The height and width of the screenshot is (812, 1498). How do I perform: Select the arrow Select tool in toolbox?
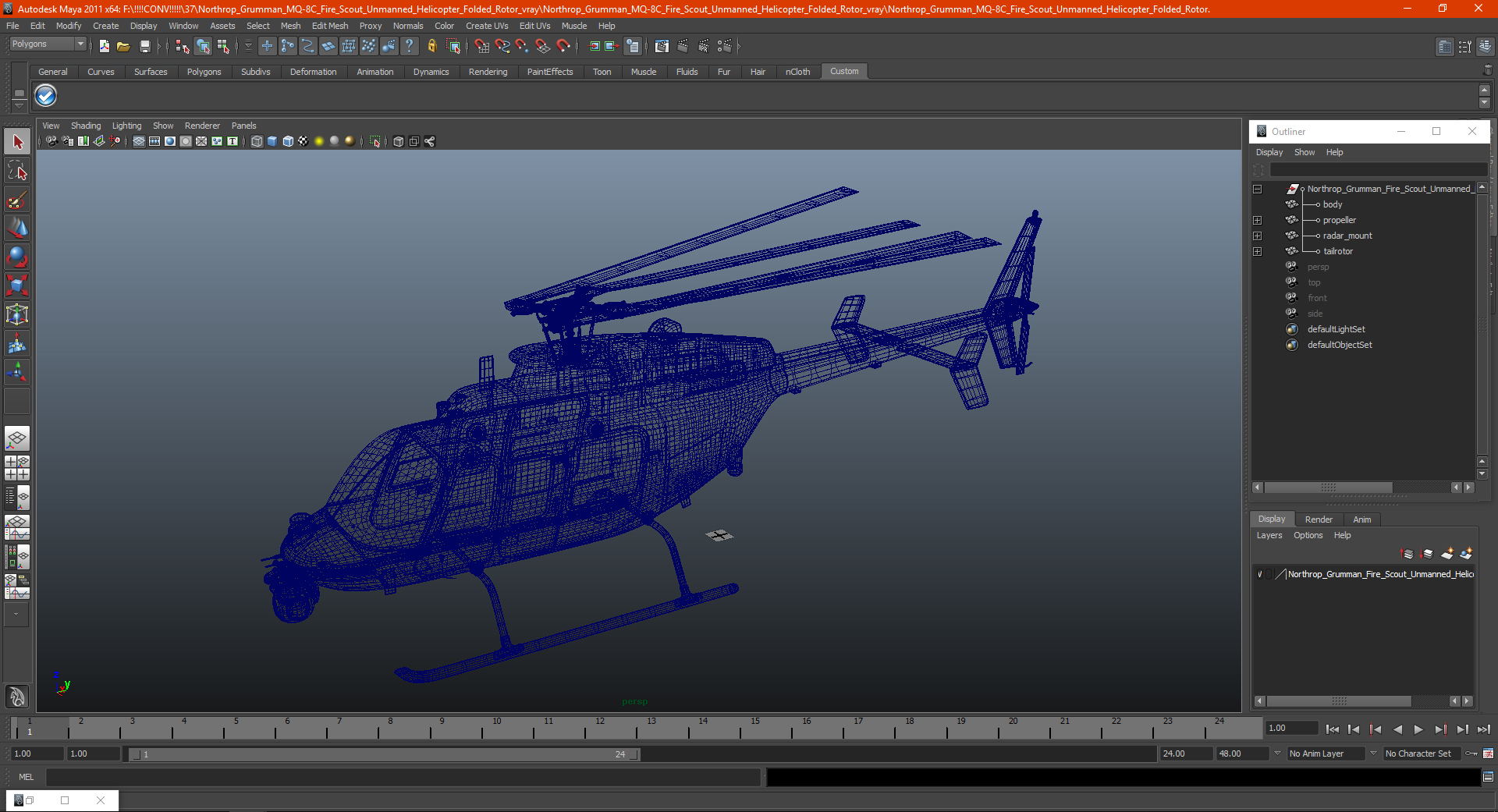(x=17, y=142)
